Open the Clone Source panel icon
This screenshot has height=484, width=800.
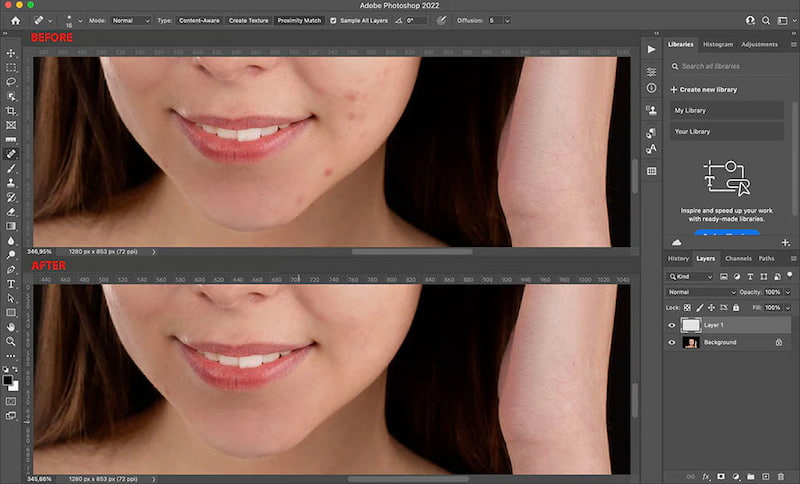point(652,110)
